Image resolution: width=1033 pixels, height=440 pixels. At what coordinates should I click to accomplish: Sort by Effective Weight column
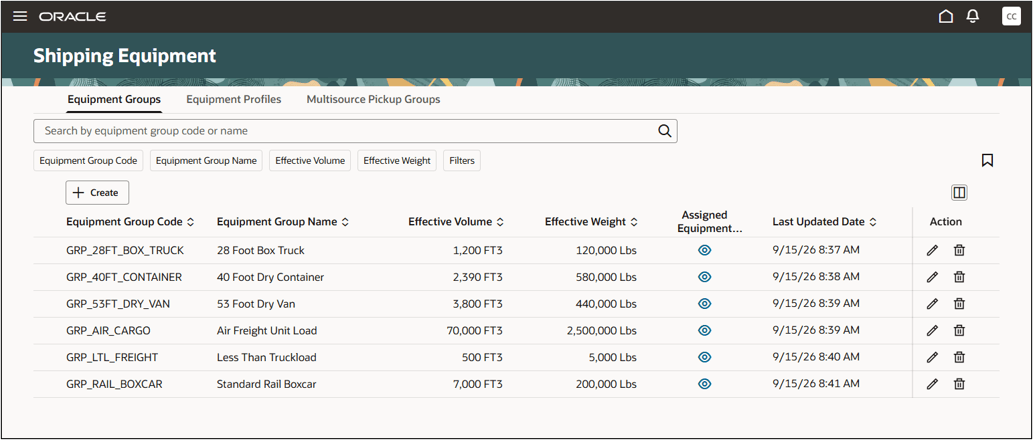point(634,223)
